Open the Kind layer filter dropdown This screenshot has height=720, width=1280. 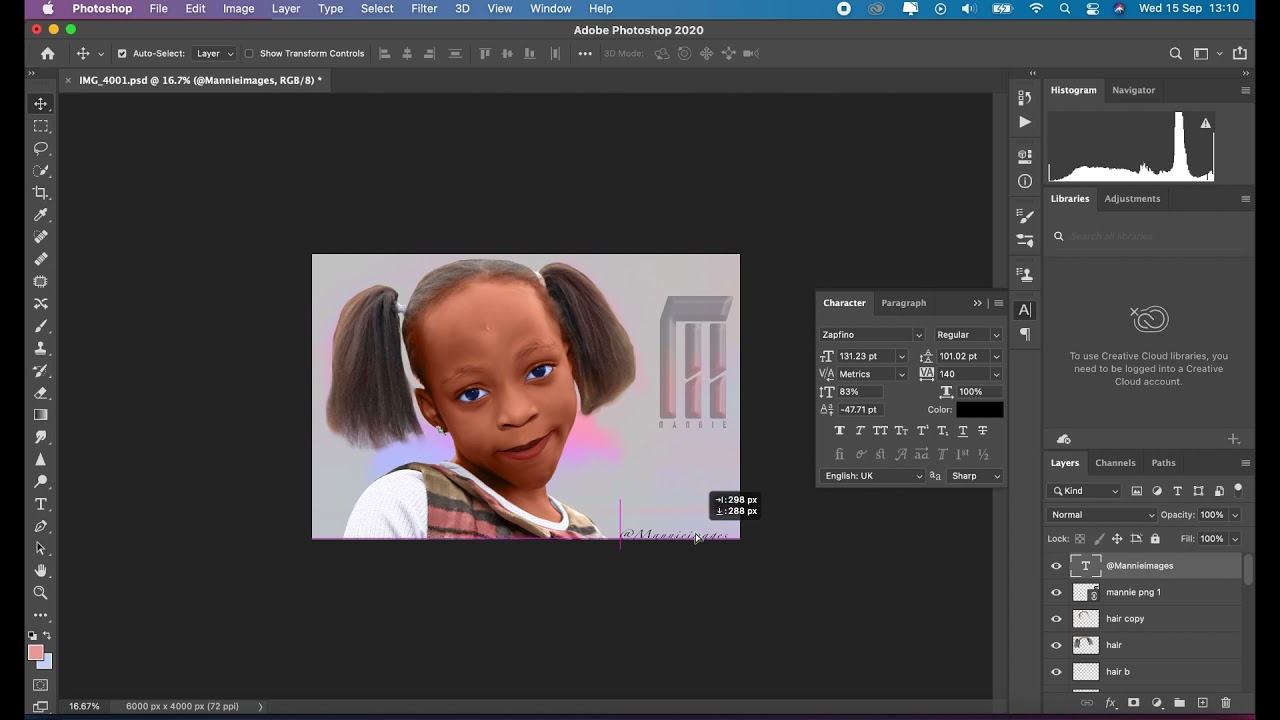pyautogui.click(x=1085, y=491)
